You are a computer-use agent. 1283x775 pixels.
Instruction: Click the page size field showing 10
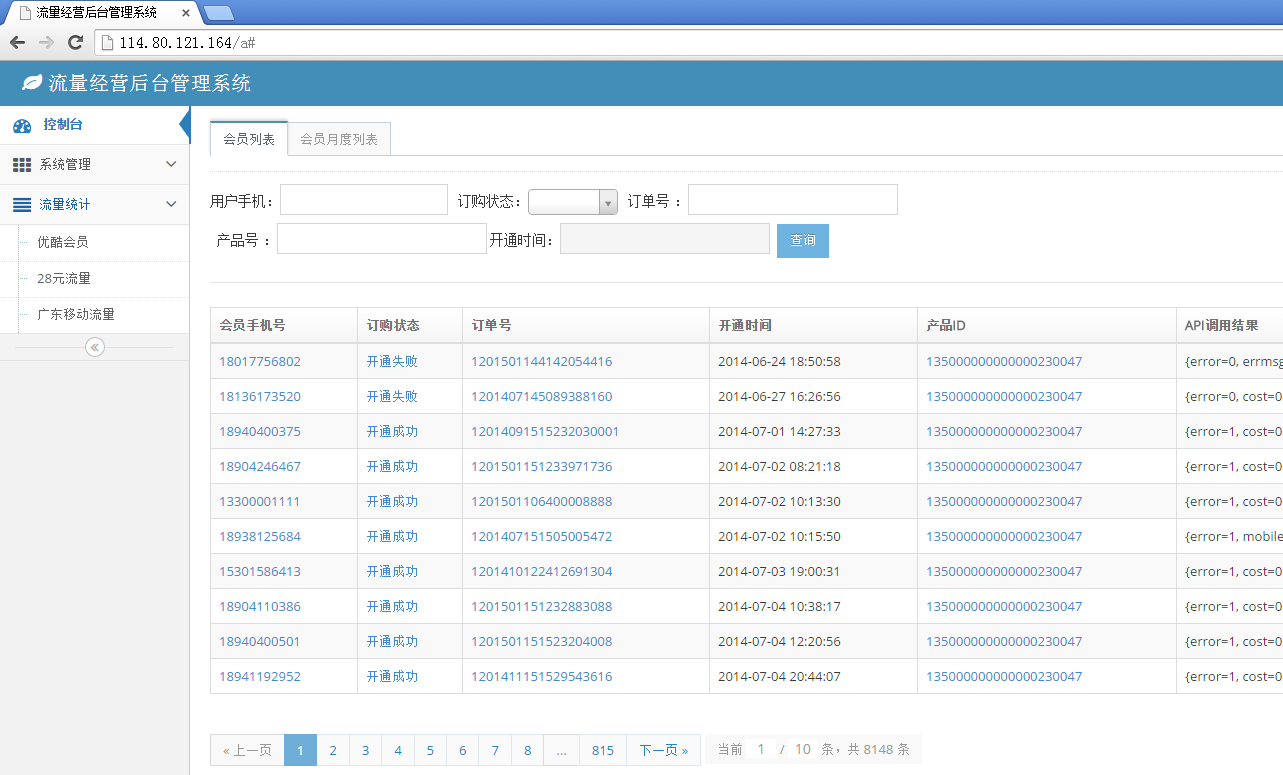802,749
